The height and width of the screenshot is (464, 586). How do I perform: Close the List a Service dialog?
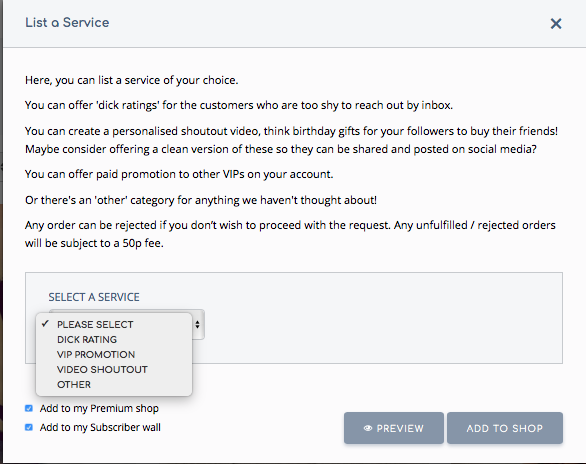coord(556,24)
